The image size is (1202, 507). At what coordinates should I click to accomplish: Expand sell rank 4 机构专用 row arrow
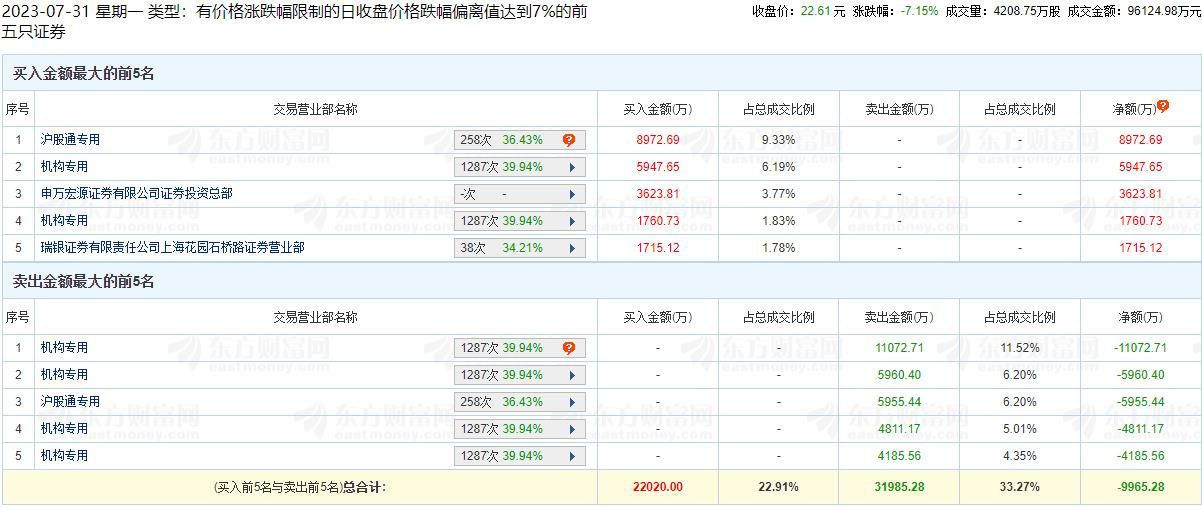tap(572, 429)
